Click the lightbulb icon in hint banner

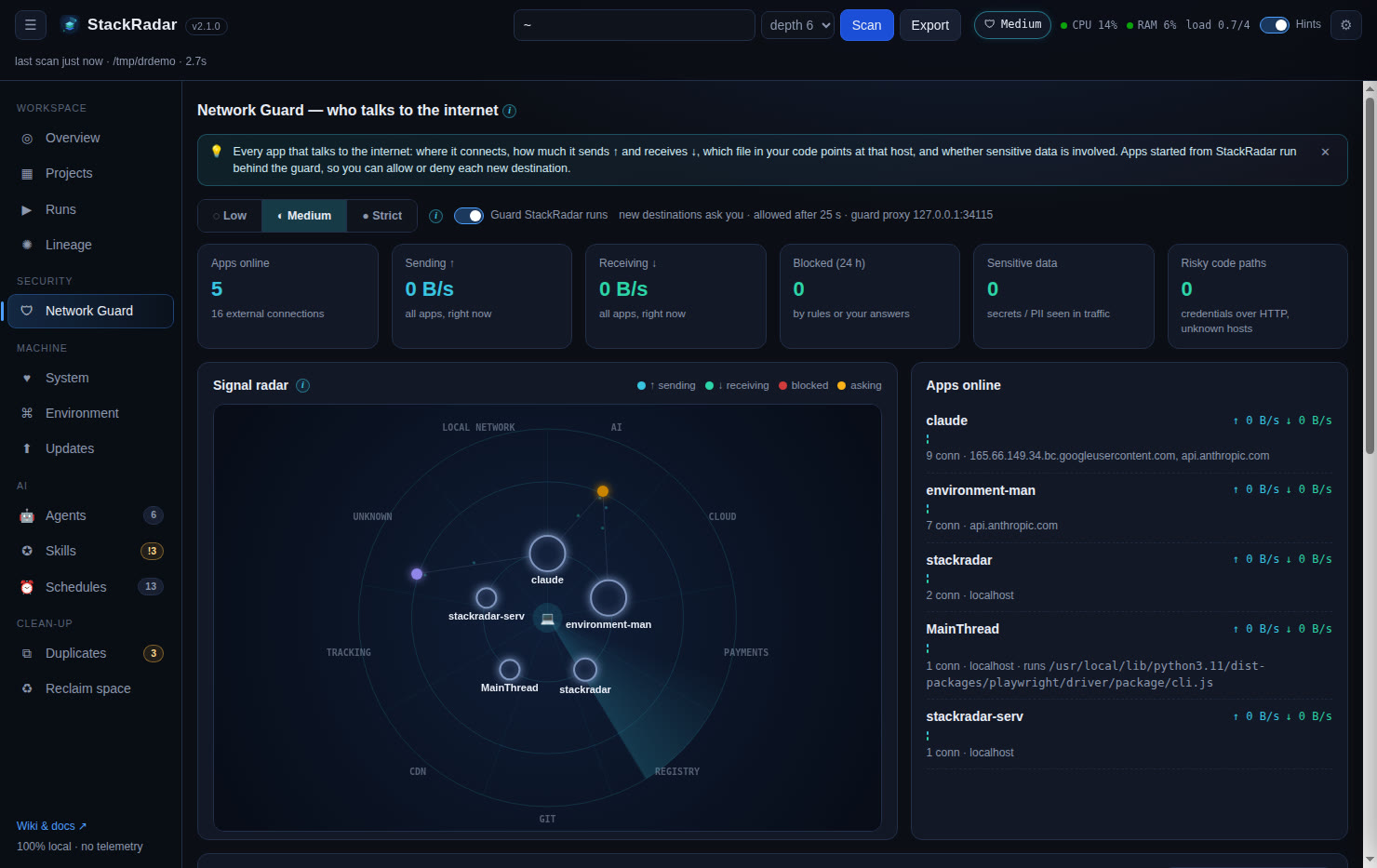click(x=217, y=151)
